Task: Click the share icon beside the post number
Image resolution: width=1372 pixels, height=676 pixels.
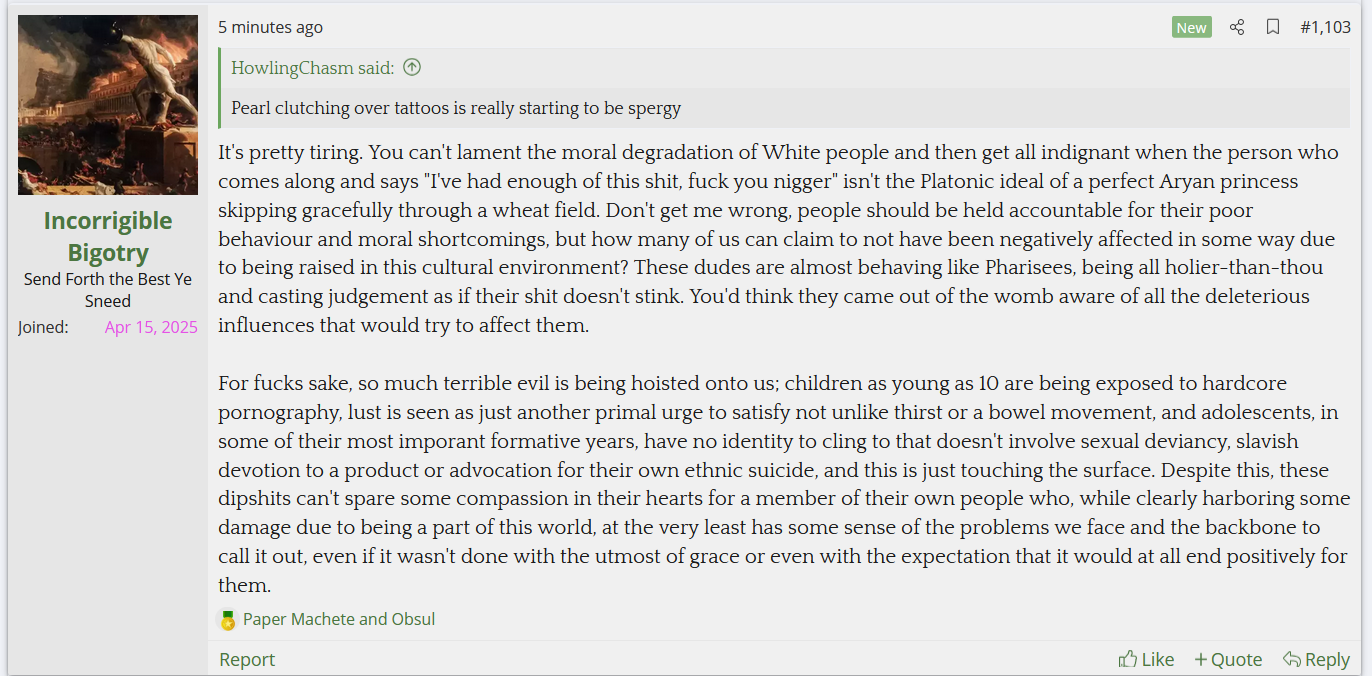Action: (1237, 27)
